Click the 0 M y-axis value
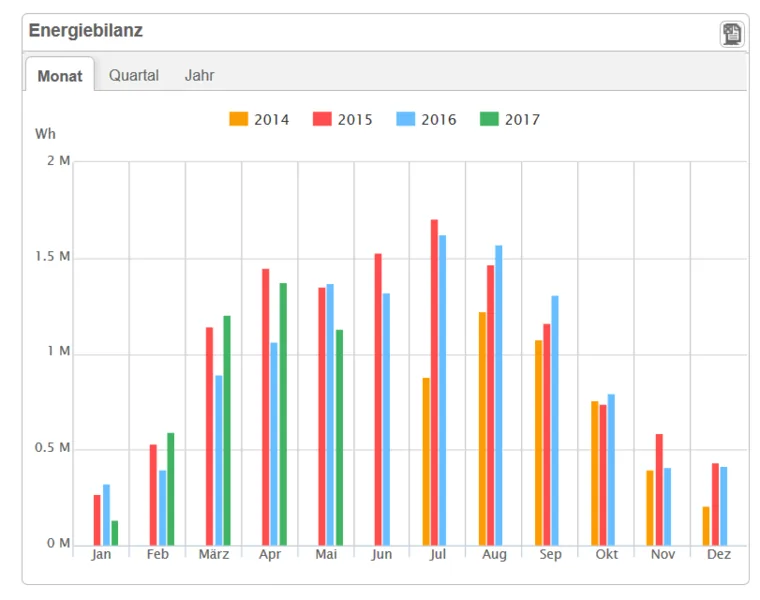 [x=58, y=543]
